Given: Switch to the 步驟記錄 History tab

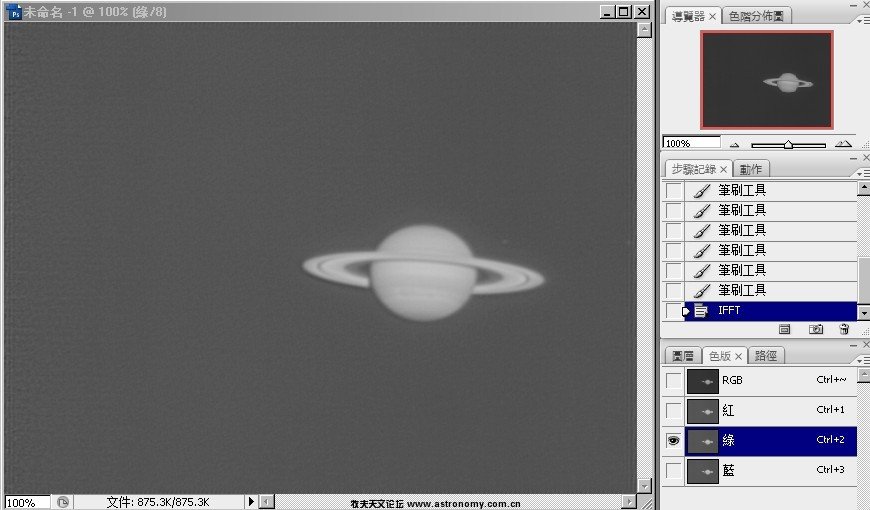Looking at the screenshot, I should (694, 169).
